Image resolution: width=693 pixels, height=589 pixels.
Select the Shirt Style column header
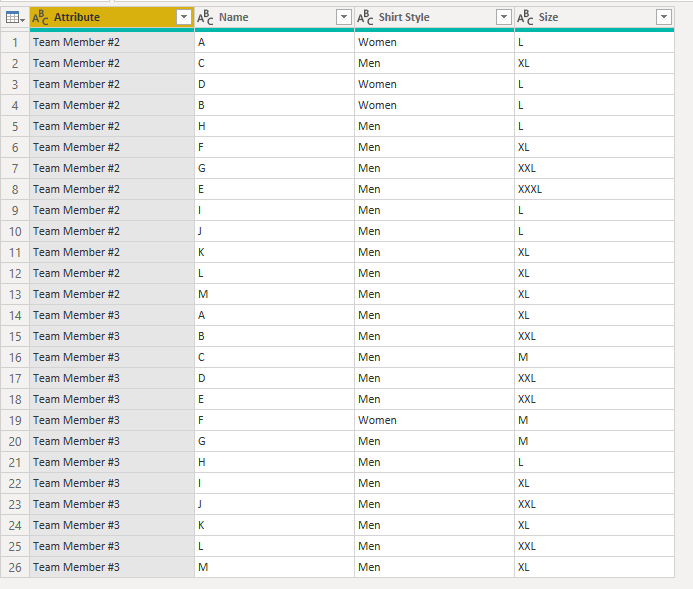(434, 18)
